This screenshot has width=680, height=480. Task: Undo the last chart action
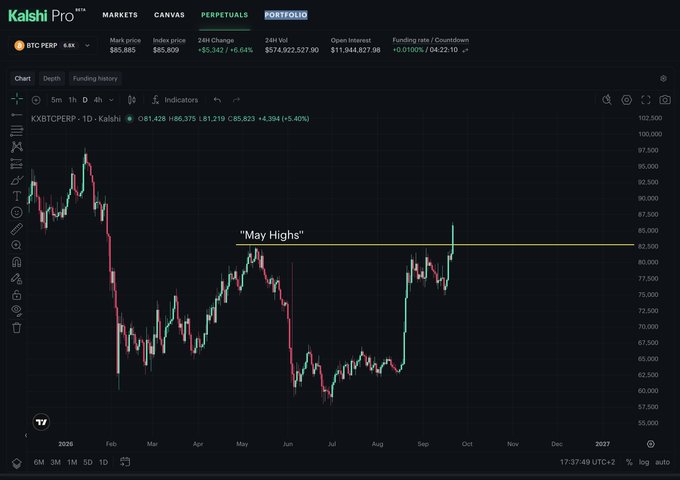click(217, 100)
